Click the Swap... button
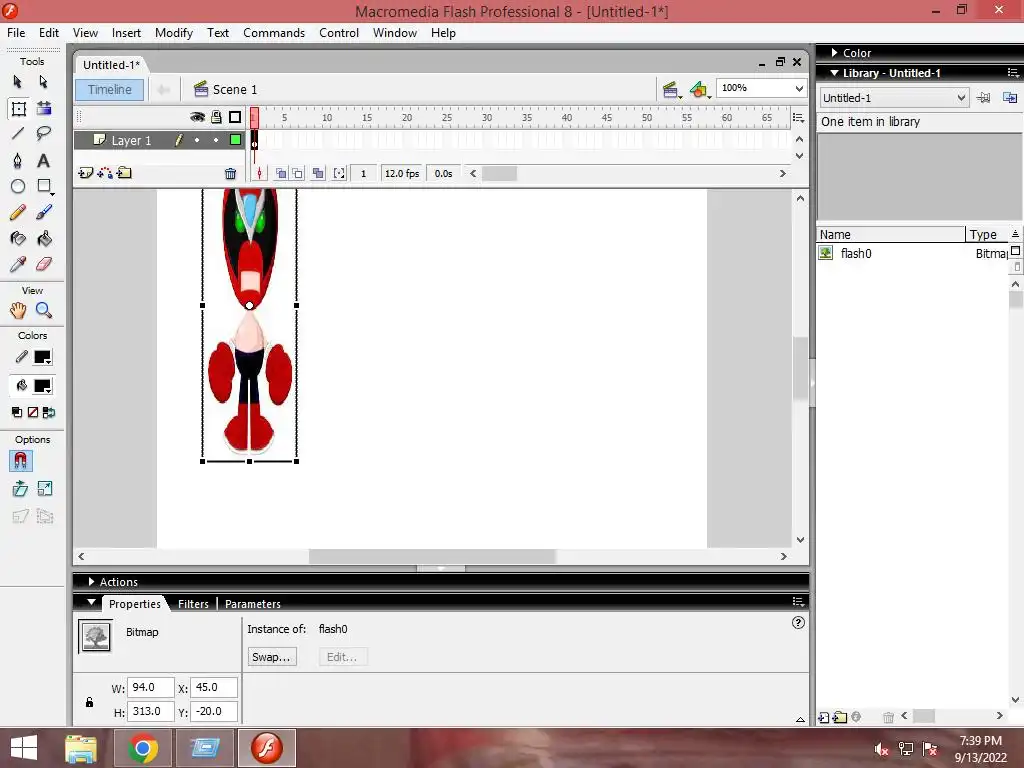The width and height of the screenshot is (1024, 768). tap(272, 657)
